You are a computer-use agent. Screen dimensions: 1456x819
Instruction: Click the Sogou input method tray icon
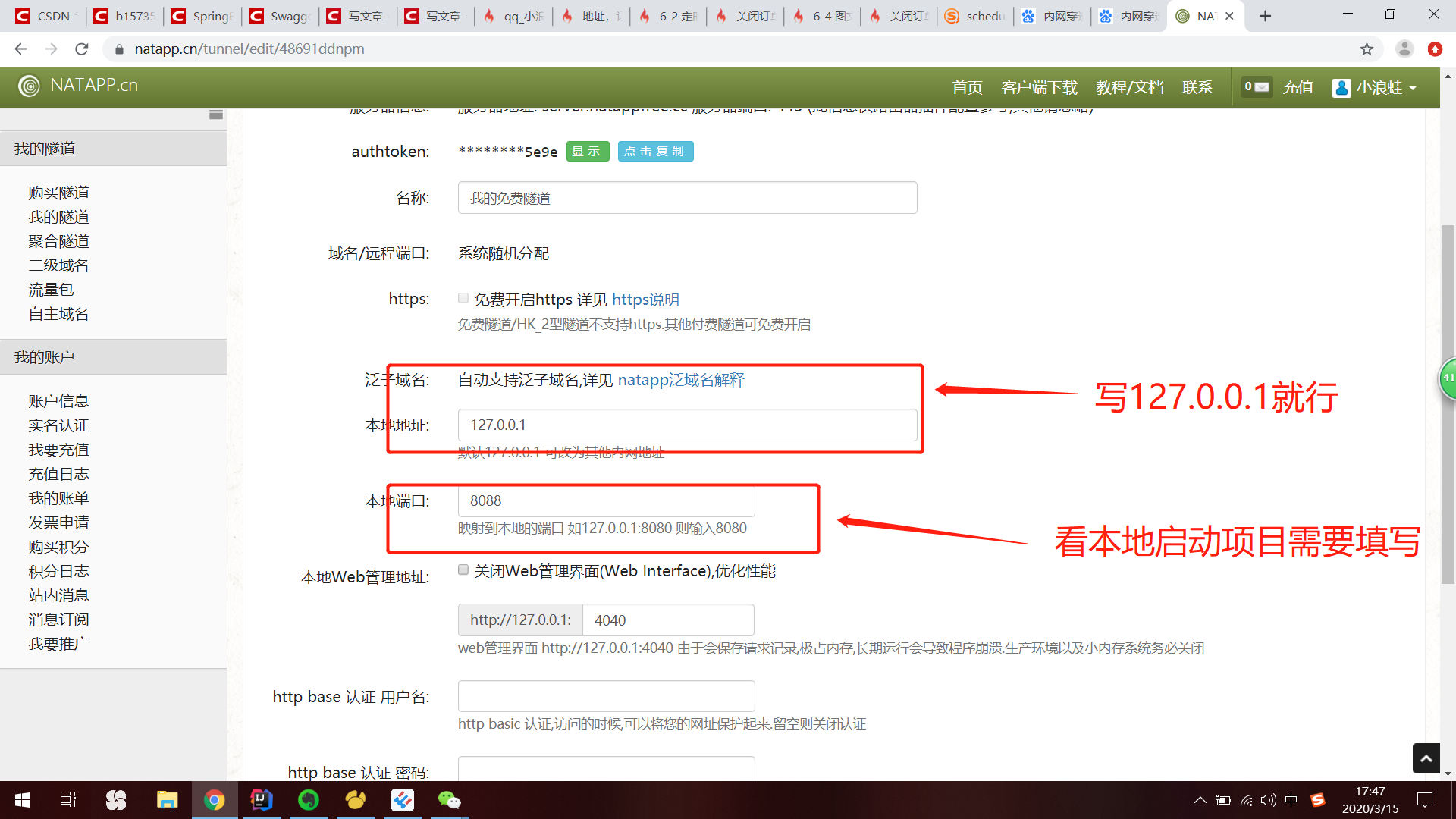point(1318,800)
